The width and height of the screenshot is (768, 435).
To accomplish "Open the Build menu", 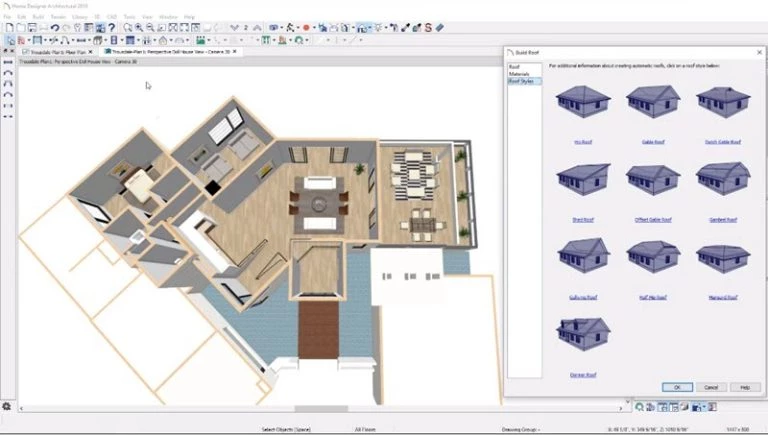I will click(x=38, y=17).
